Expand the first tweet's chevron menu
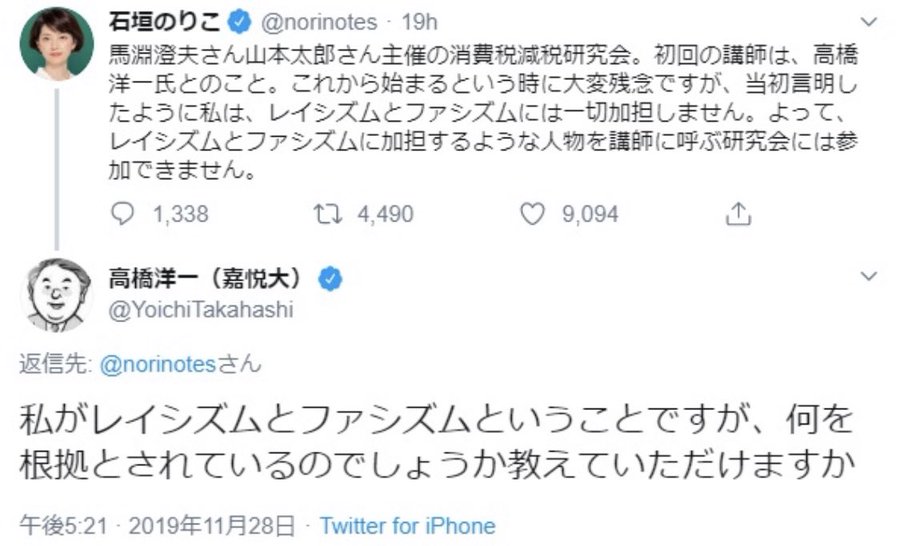Screen dimensions: 900x546 click(x=869, y=22)
